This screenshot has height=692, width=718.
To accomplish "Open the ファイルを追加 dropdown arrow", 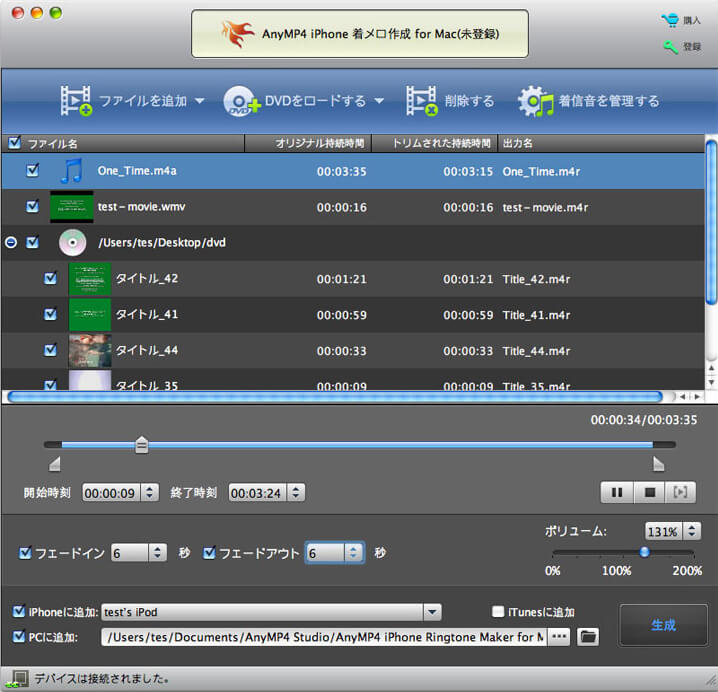I will [199, 100].
